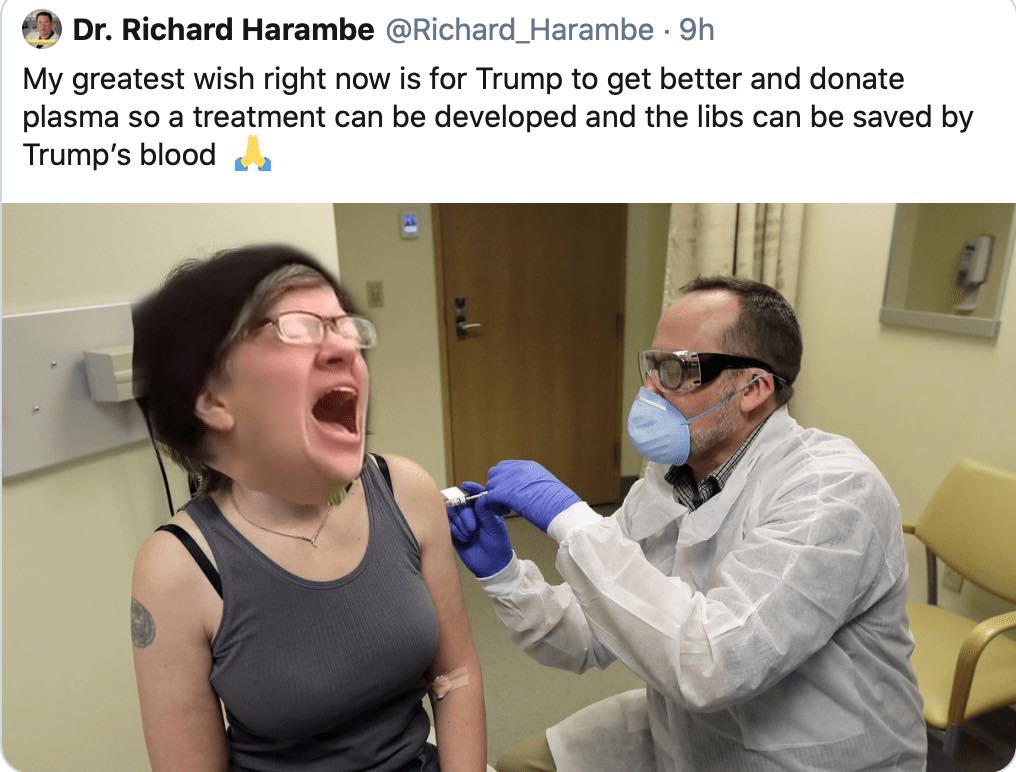Click the 9h tweet timestamp
This screenshot has height=772, width=1016.
coord(697,30)
